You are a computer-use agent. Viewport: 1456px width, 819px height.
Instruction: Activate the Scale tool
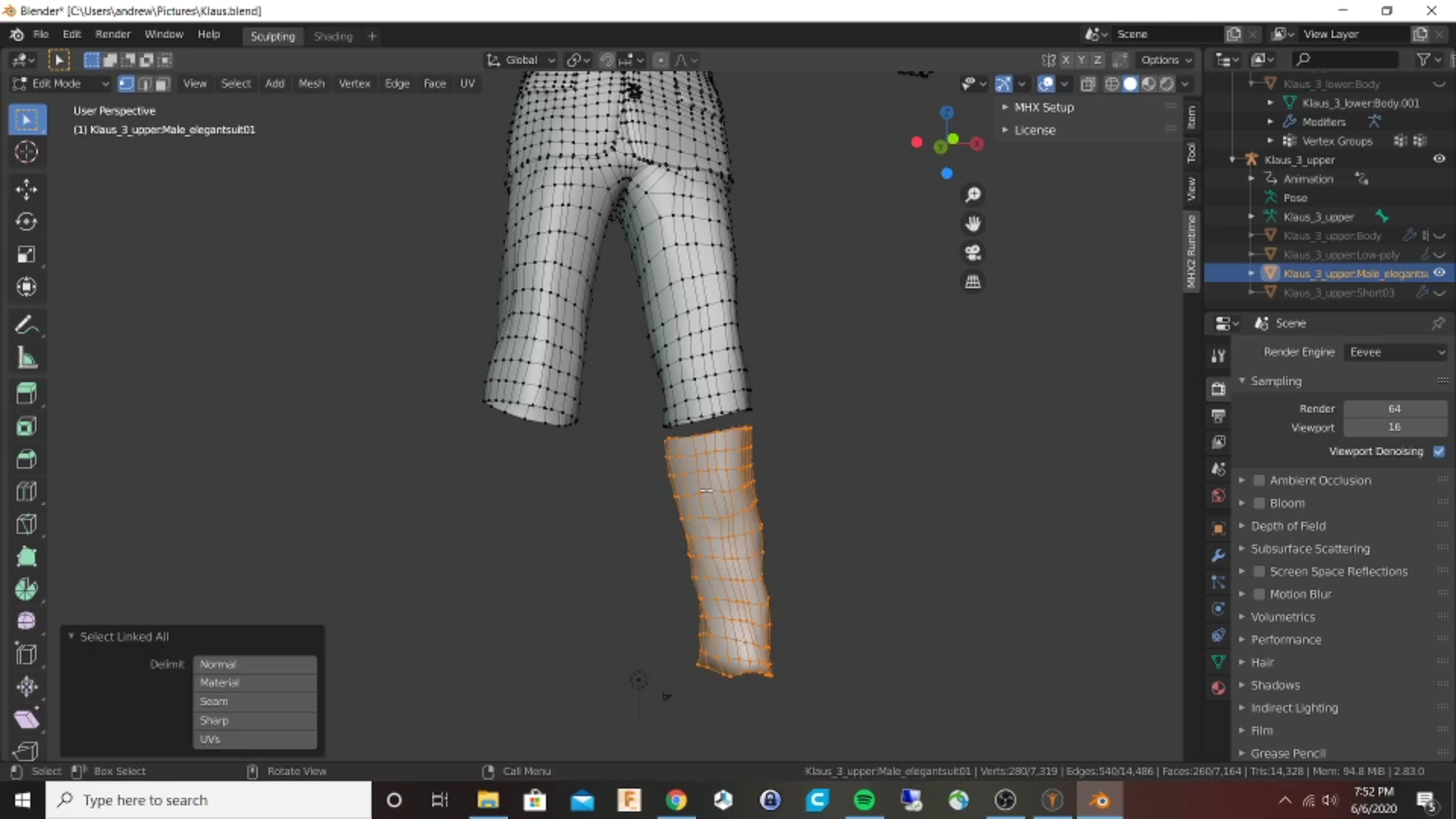pos(27,254)
